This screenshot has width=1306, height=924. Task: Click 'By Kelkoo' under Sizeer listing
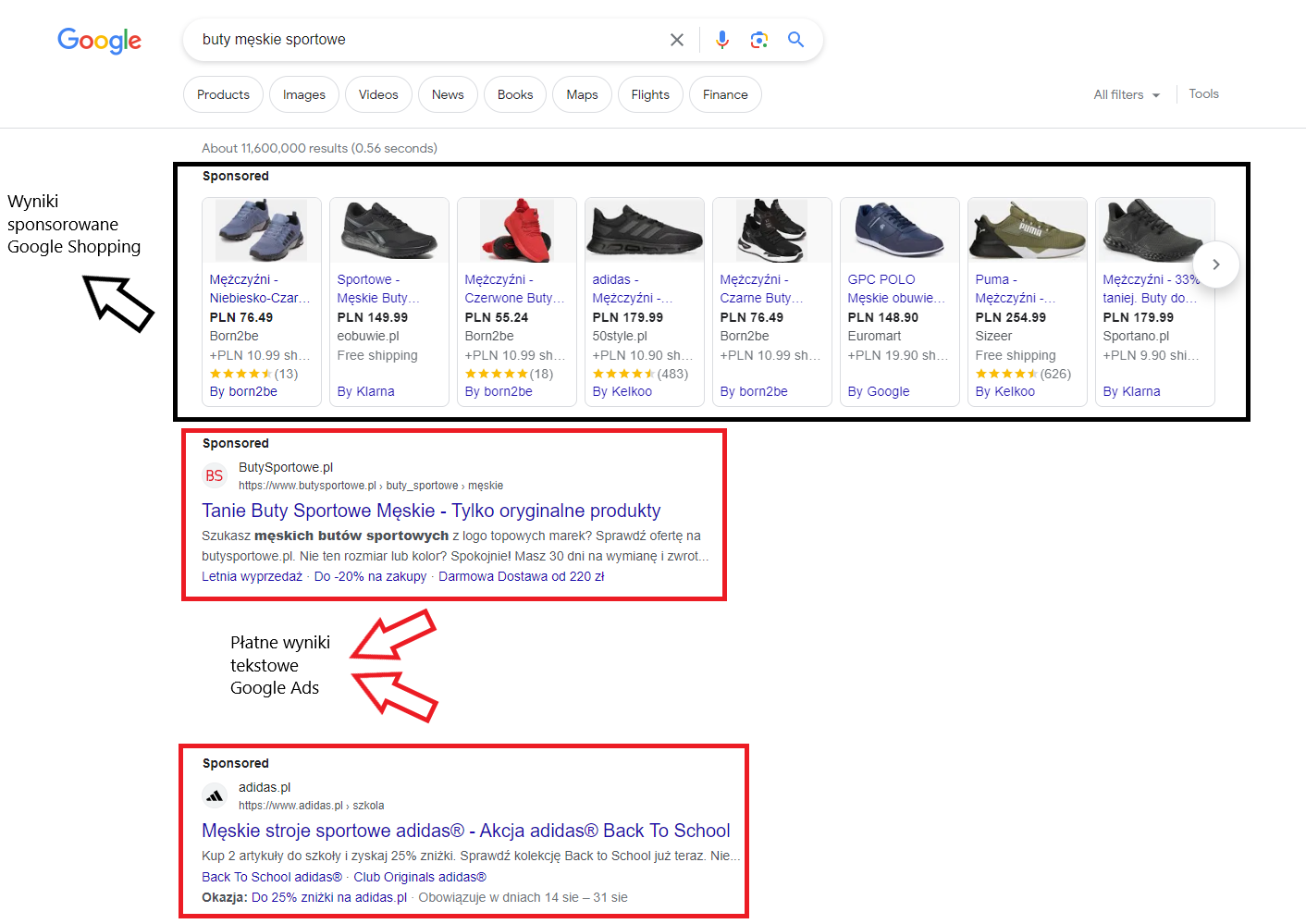pyautogui.click(x=1004, y=391)
